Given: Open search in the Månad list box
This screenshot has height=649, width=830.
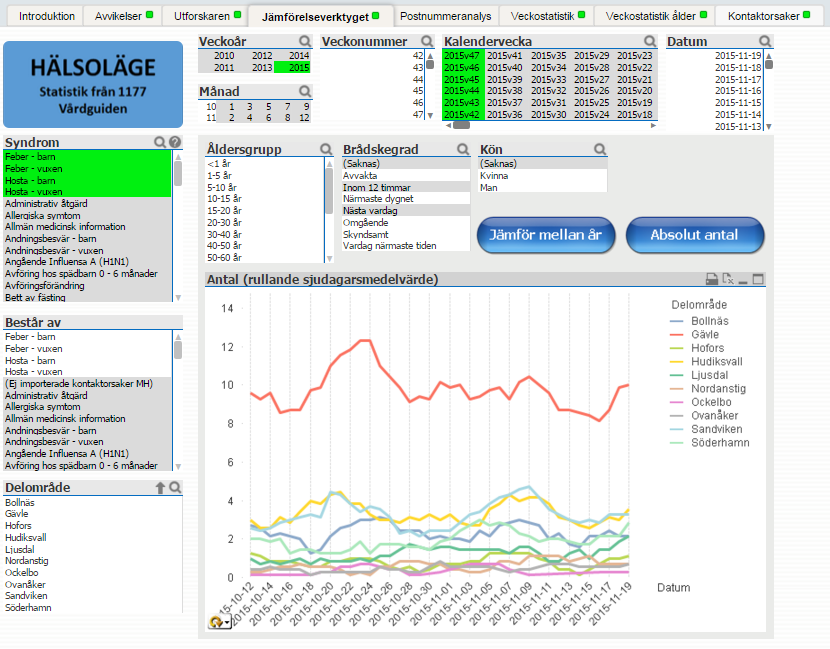Looking at the screenshot, I should pos(305,91).
